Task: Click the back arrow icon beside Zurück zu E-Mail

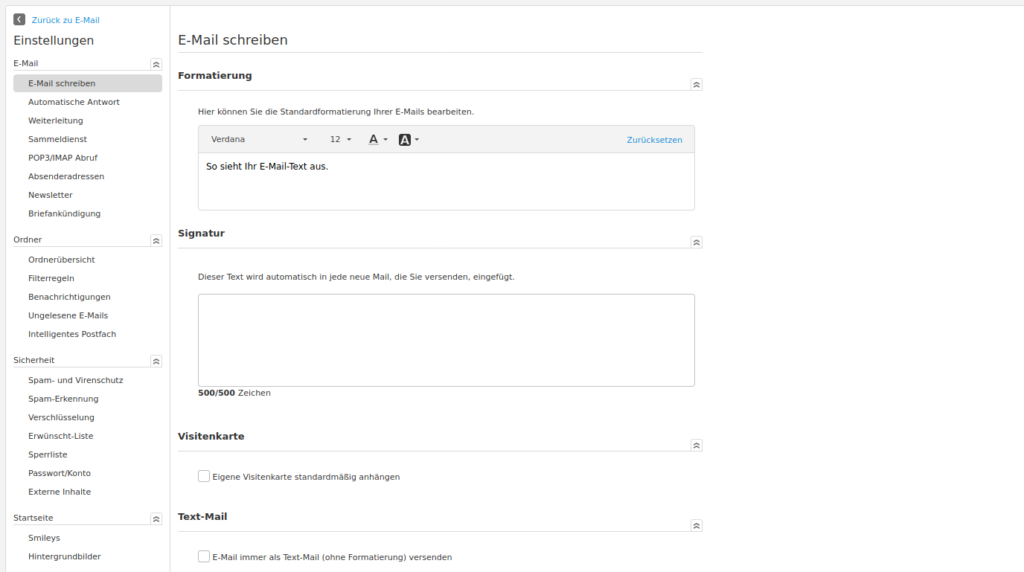Action: tap(19, 19)
